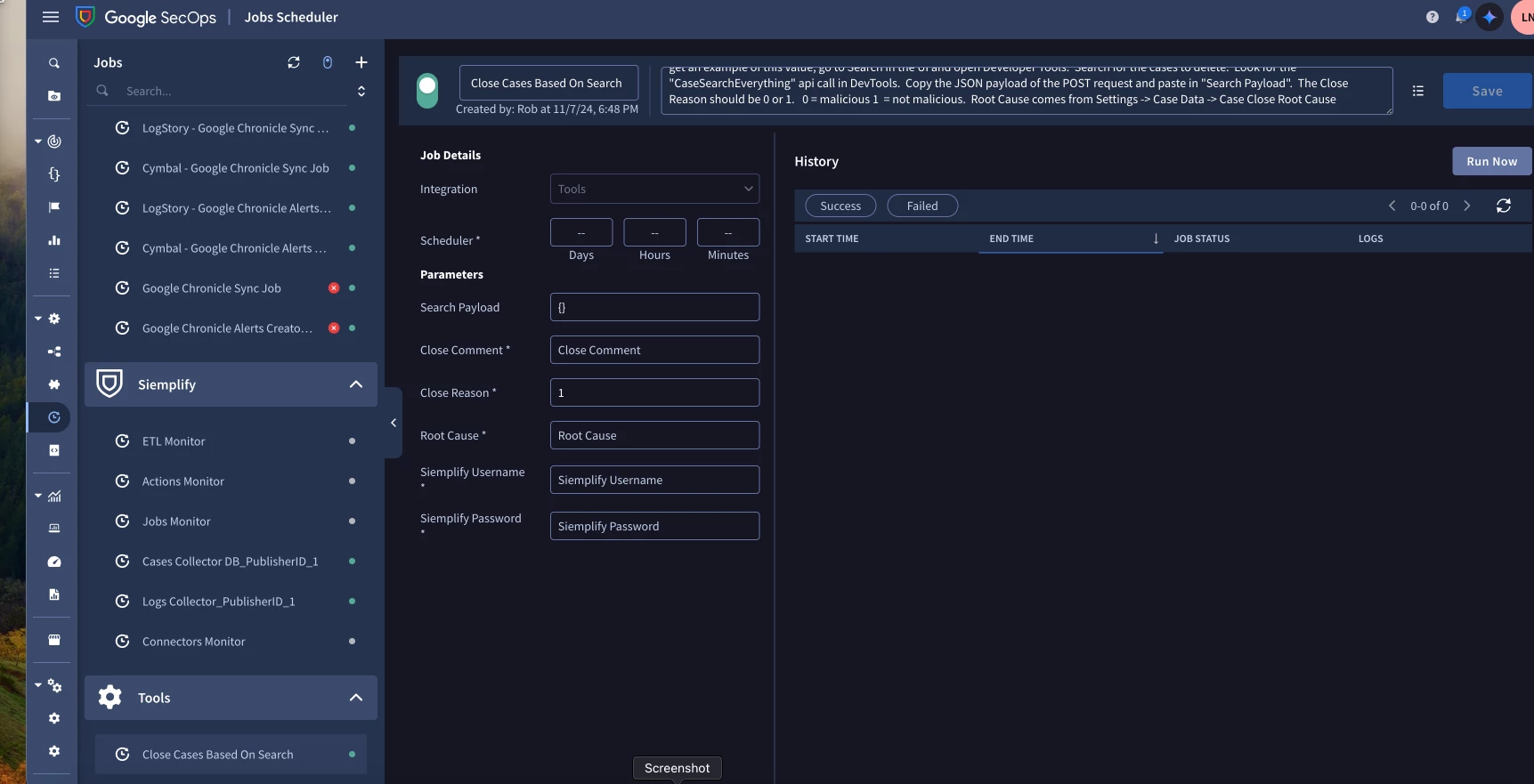
Task: Click the Root Cause field
Action: tap(654, 435)
